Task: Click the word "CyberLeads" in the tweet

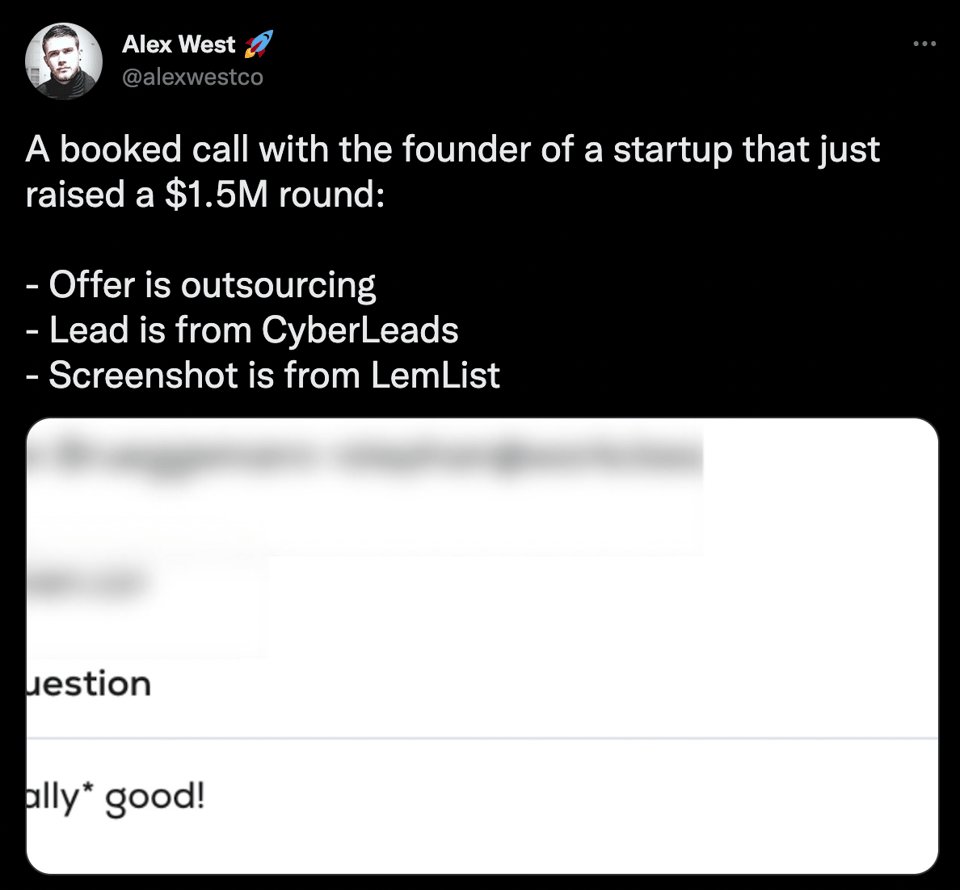Action: [x=360, y=331]
